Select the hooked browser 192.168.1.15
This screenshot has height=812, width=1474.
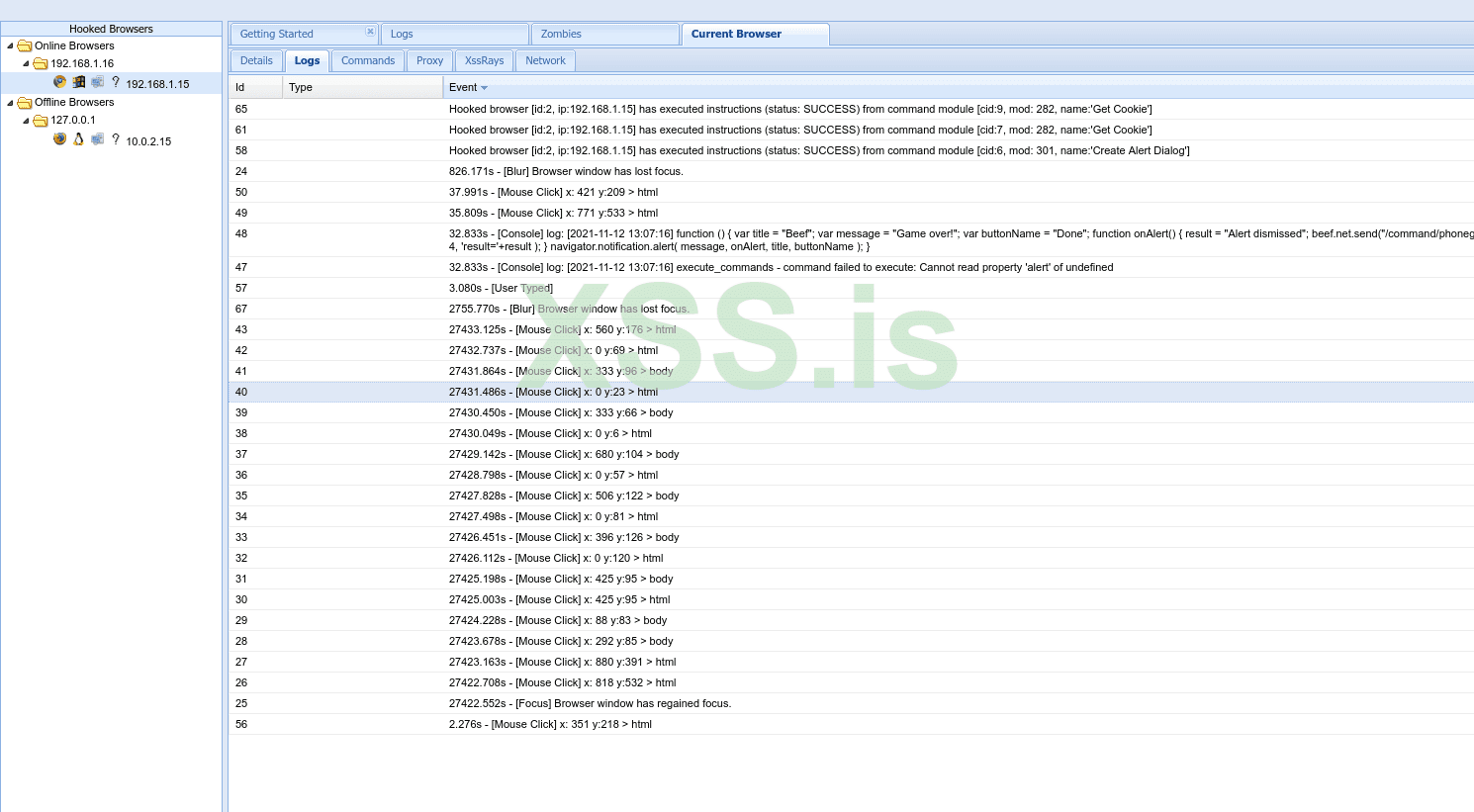click(157, 84)
